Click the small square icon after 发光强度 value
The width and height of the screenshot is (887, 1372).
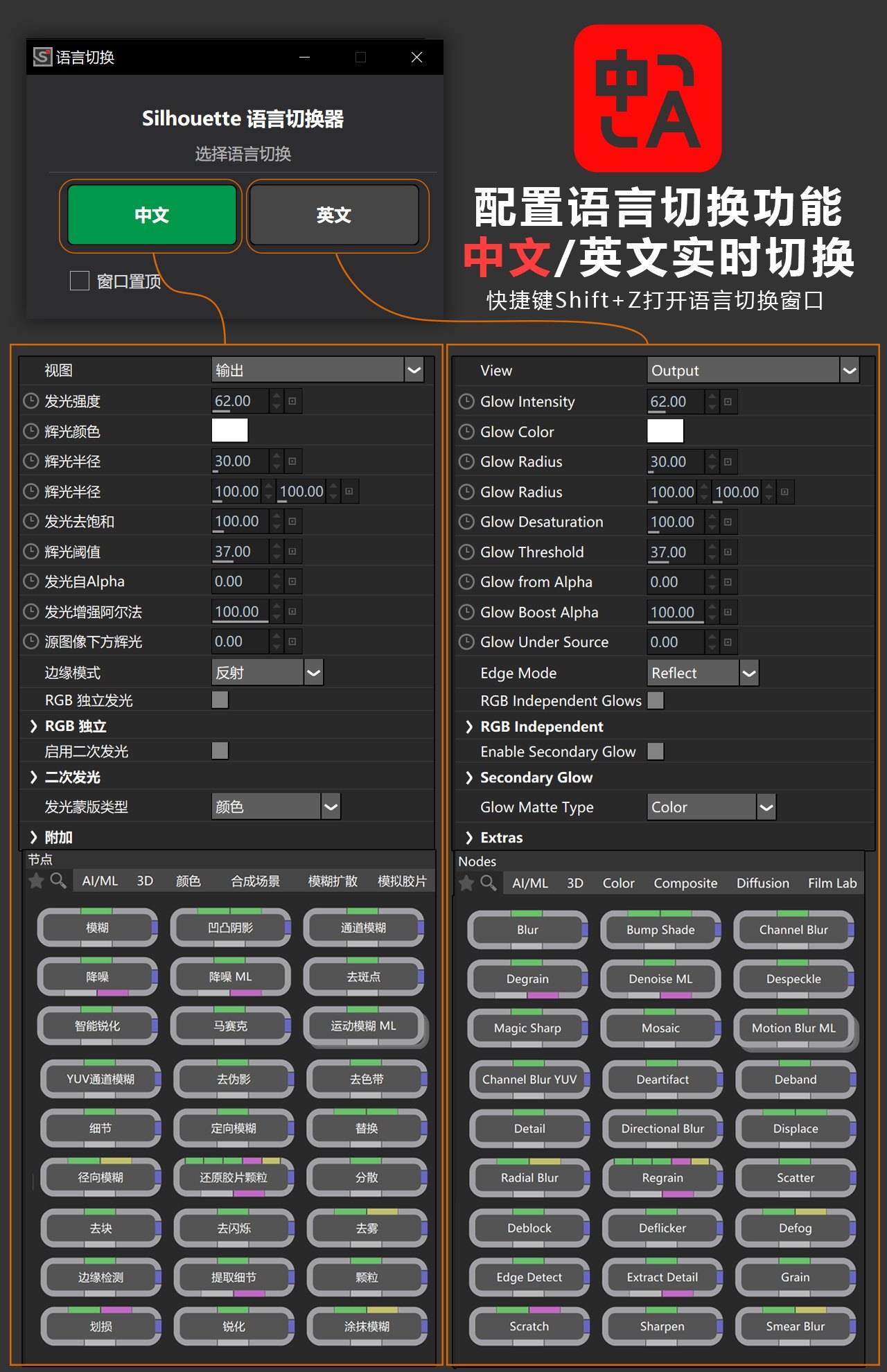coord(292,401)
